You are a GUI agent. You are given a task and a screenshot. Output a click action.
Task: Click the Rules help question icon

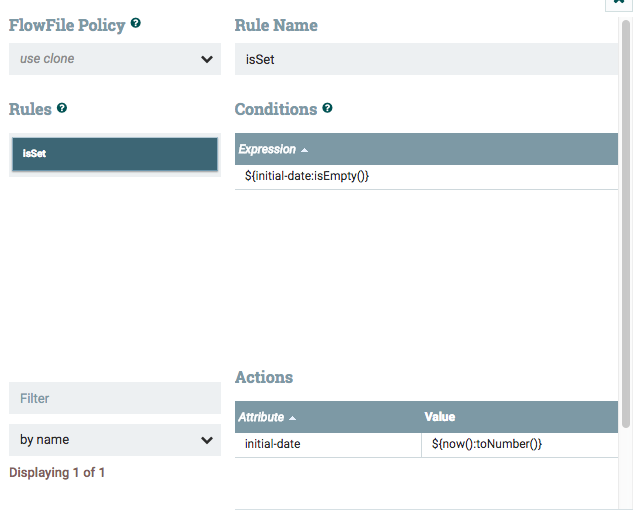(62, 107)
